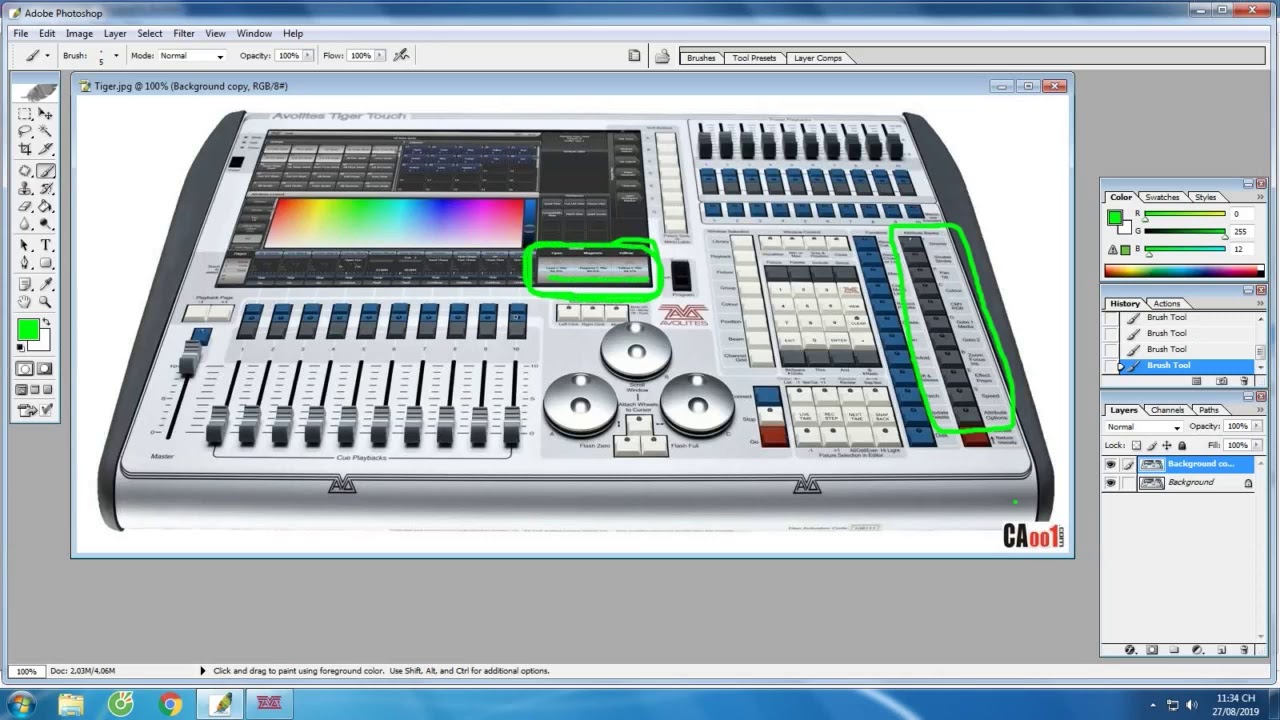Create new snapshot in History panel
Screen dimensions: 1280x720
tap(1222, 381)
